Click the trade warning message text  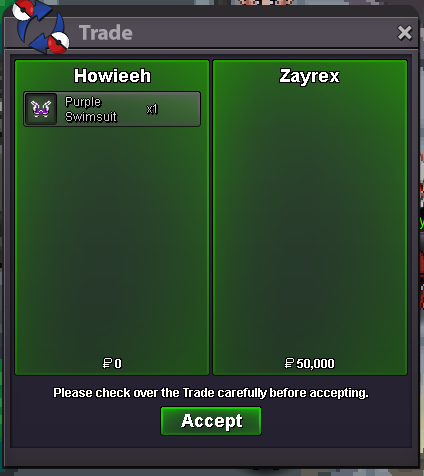(x=211, y=393)
